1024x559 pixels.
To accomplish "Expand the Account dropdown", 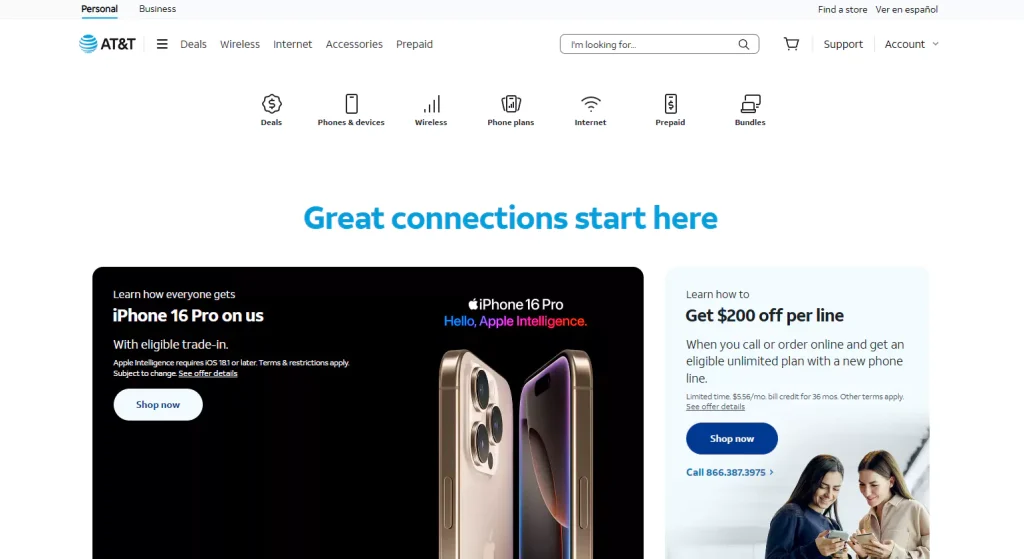I will click(x=912, y=44).
